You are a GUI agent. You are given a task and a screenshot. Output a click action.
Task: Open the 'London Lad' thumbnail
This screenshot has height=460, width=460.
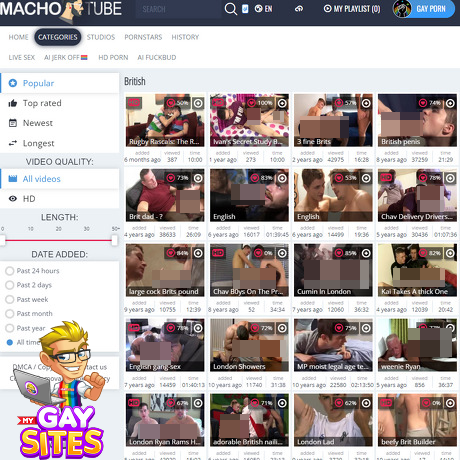click(x=333, y=420)
